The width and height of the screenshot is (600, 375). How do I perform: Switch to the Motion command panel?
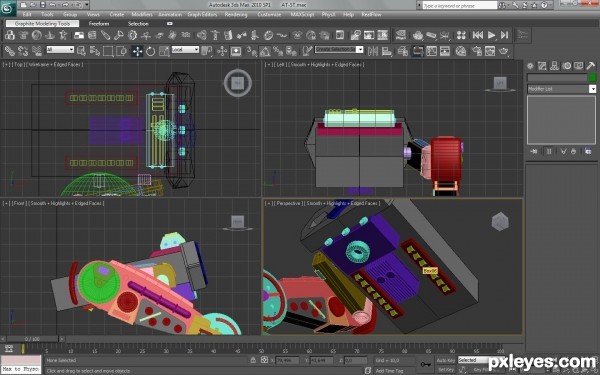pos(566,66)
